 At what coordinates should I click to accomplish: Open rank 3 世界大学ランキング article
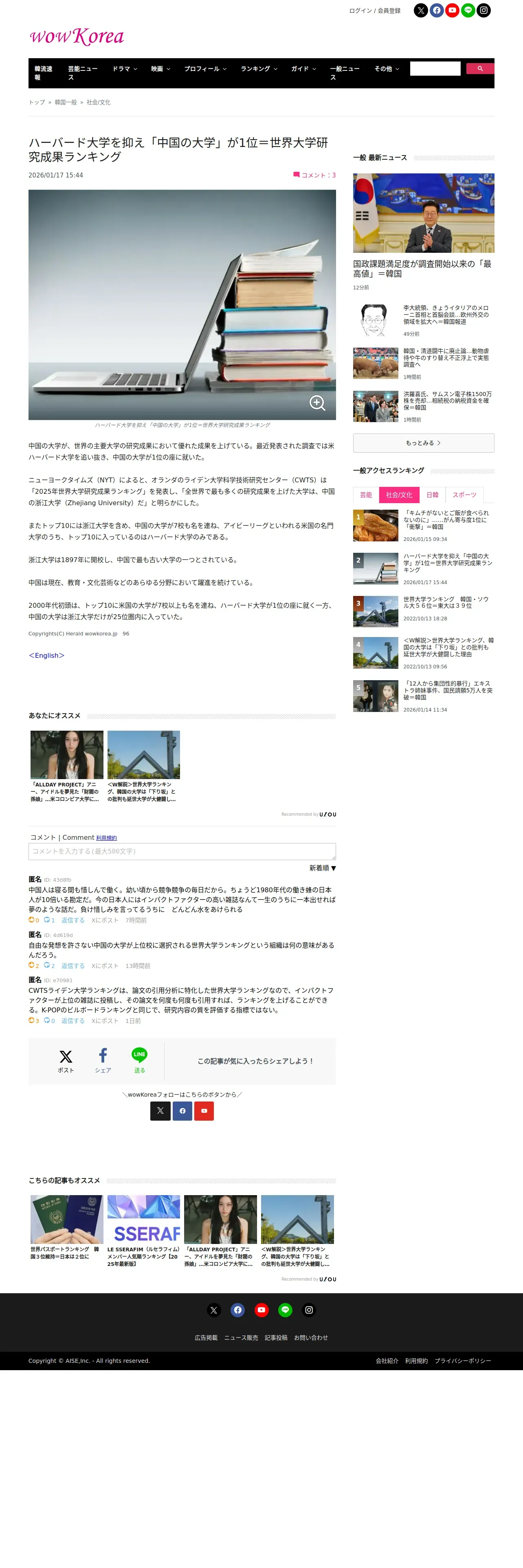point(423,611)
